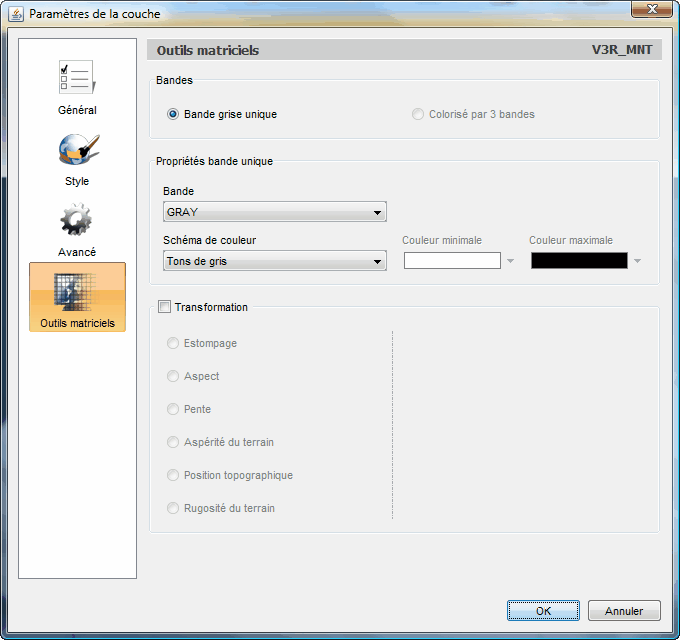Select the Rugosité du terrain option
680x640 pixels.
point(173,508)
